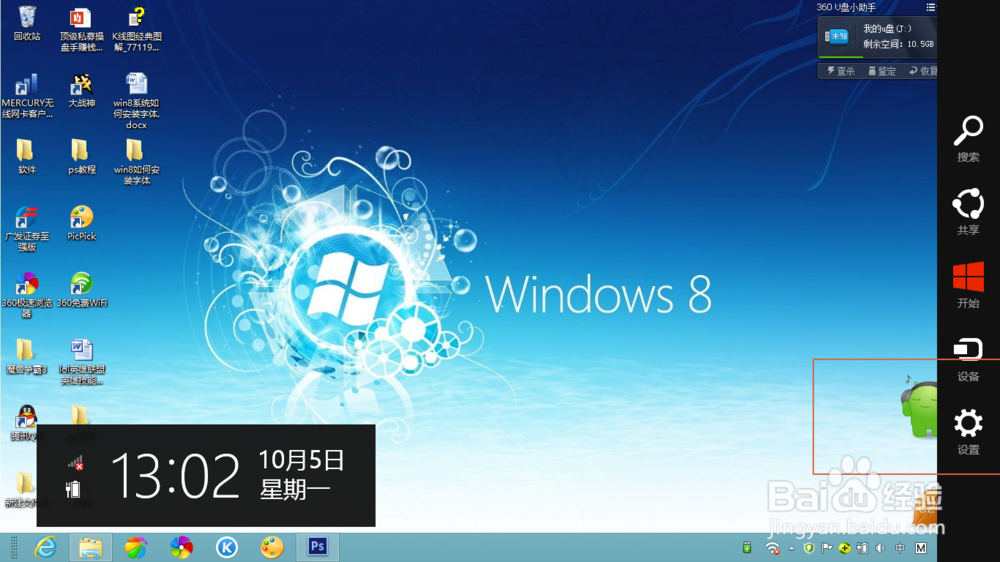This screenshot has width=1000, height=562.
Task: Click 恢复 in the 360 U盘 widget
Action: tap(923, 71)
